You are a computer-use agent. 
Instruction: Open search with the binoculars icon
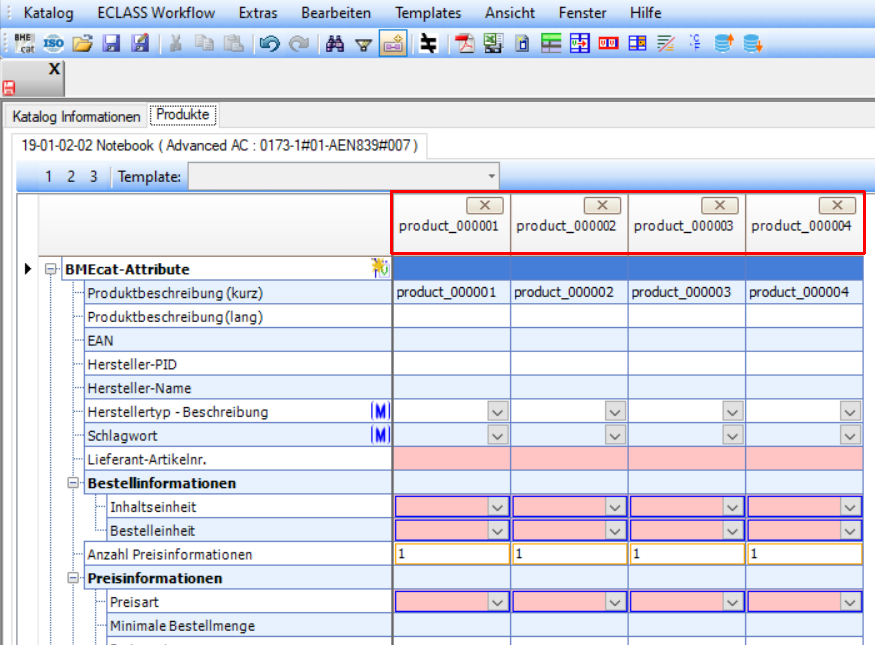[x=335, y=43]
